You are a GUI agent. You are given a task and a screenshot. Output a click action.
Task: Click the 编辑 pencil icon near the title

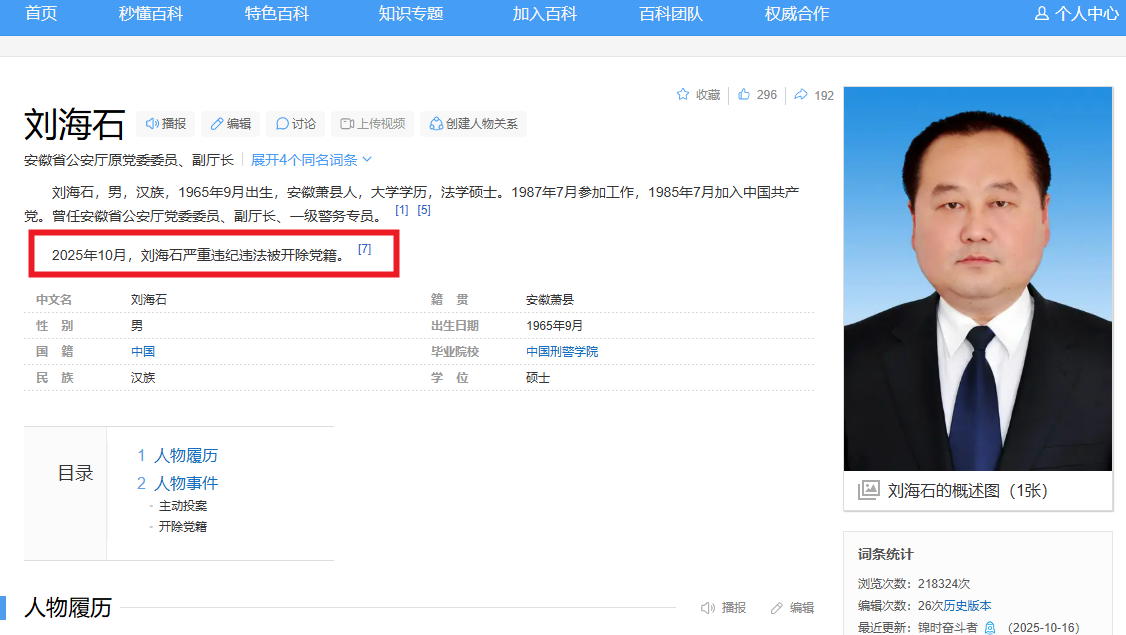point(218,124)
